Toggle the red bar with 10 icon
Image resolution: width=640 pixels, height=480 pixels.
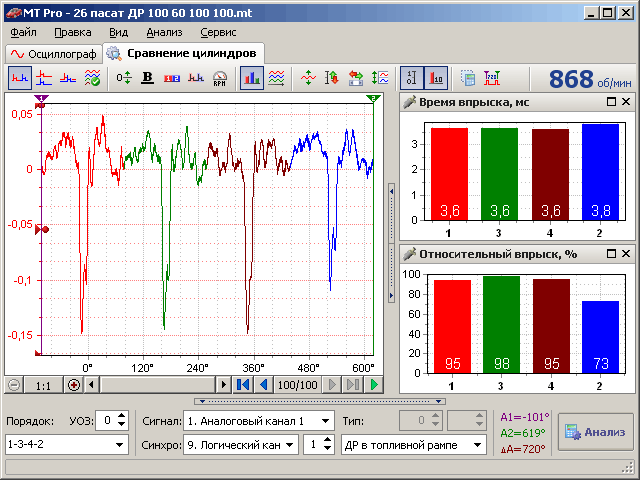(x=436, y=78)
